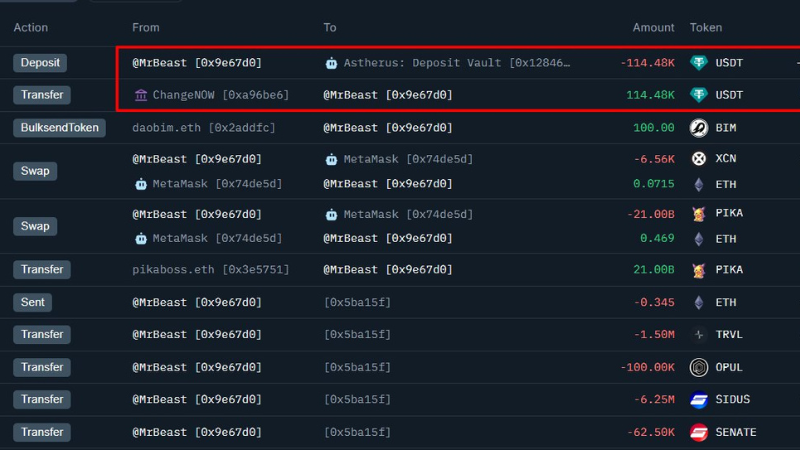Viewport: 800px width, 450px height.
Task: Open the pikaboss.eth [0x3e5751] address link
Action: (211, 269)
